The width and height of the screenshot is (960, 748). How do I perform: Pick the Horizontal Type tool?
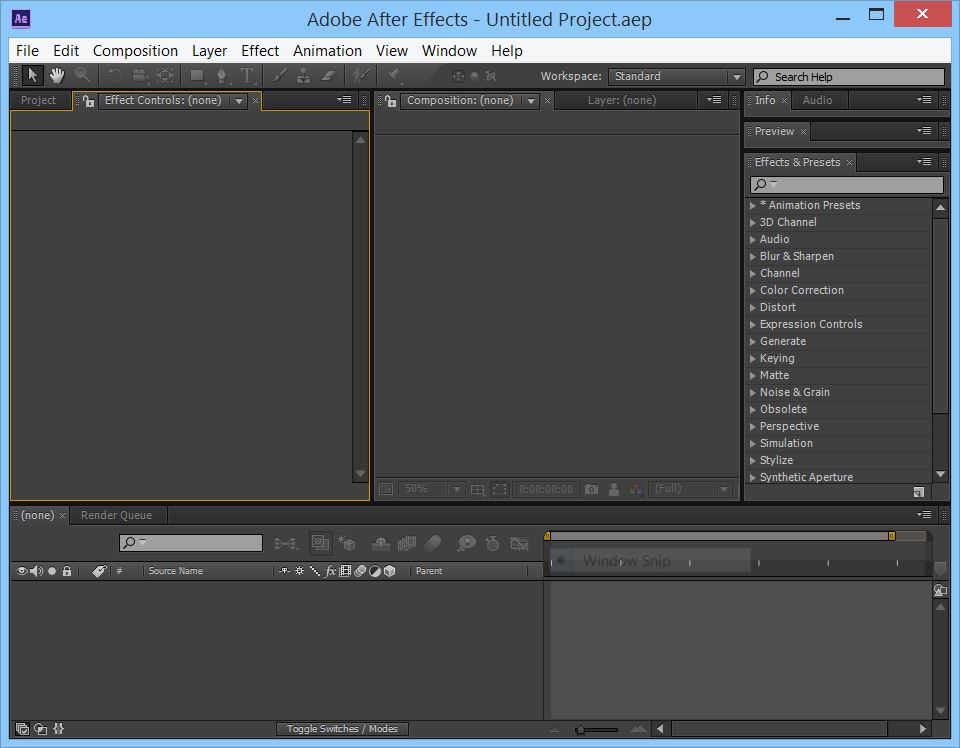pyautogui.click(x=247, y=76)
